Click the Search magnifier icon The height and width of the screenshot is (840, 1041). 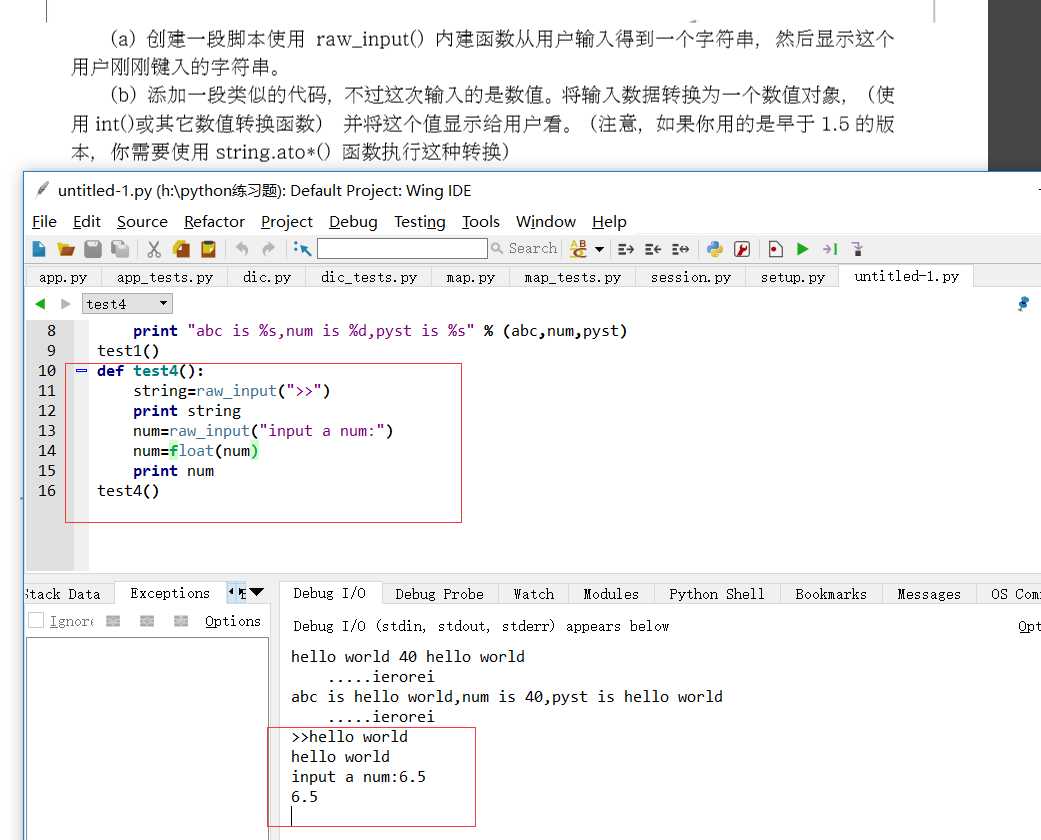pos(497,248)
